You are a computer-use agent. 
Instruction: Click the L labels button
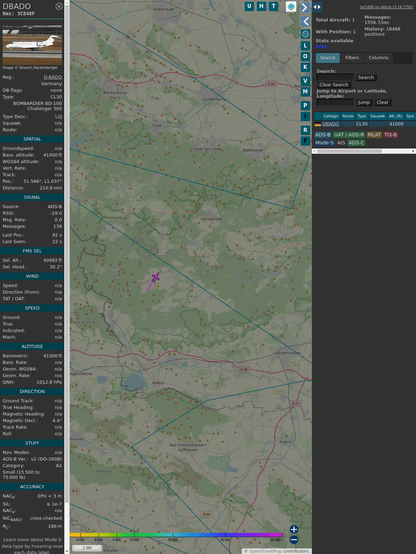pyautogui.click(x=305, y=46)
